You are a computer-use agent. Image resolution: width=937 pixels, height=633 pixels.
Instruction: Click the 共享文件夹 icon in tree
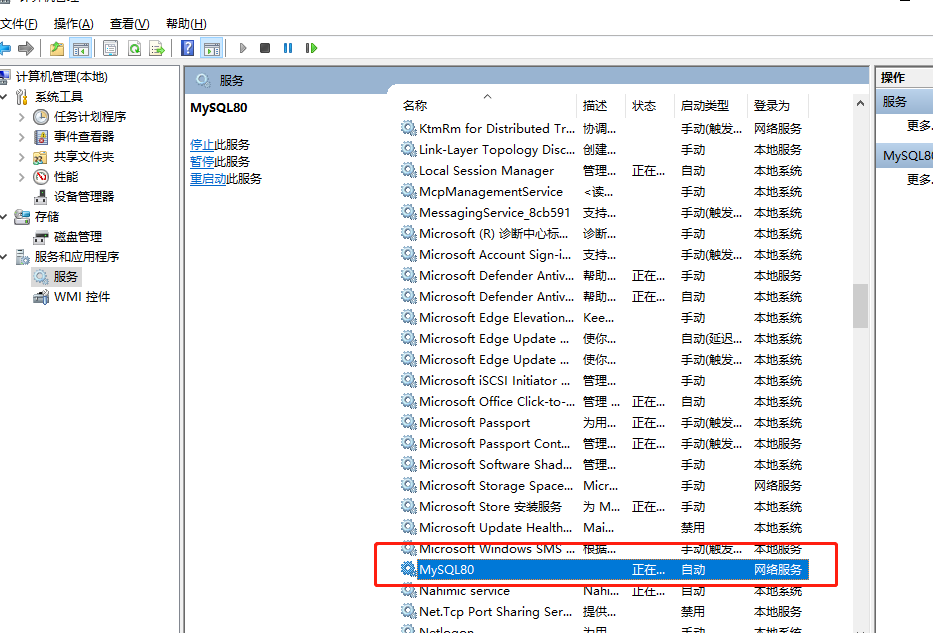point(41,157)
